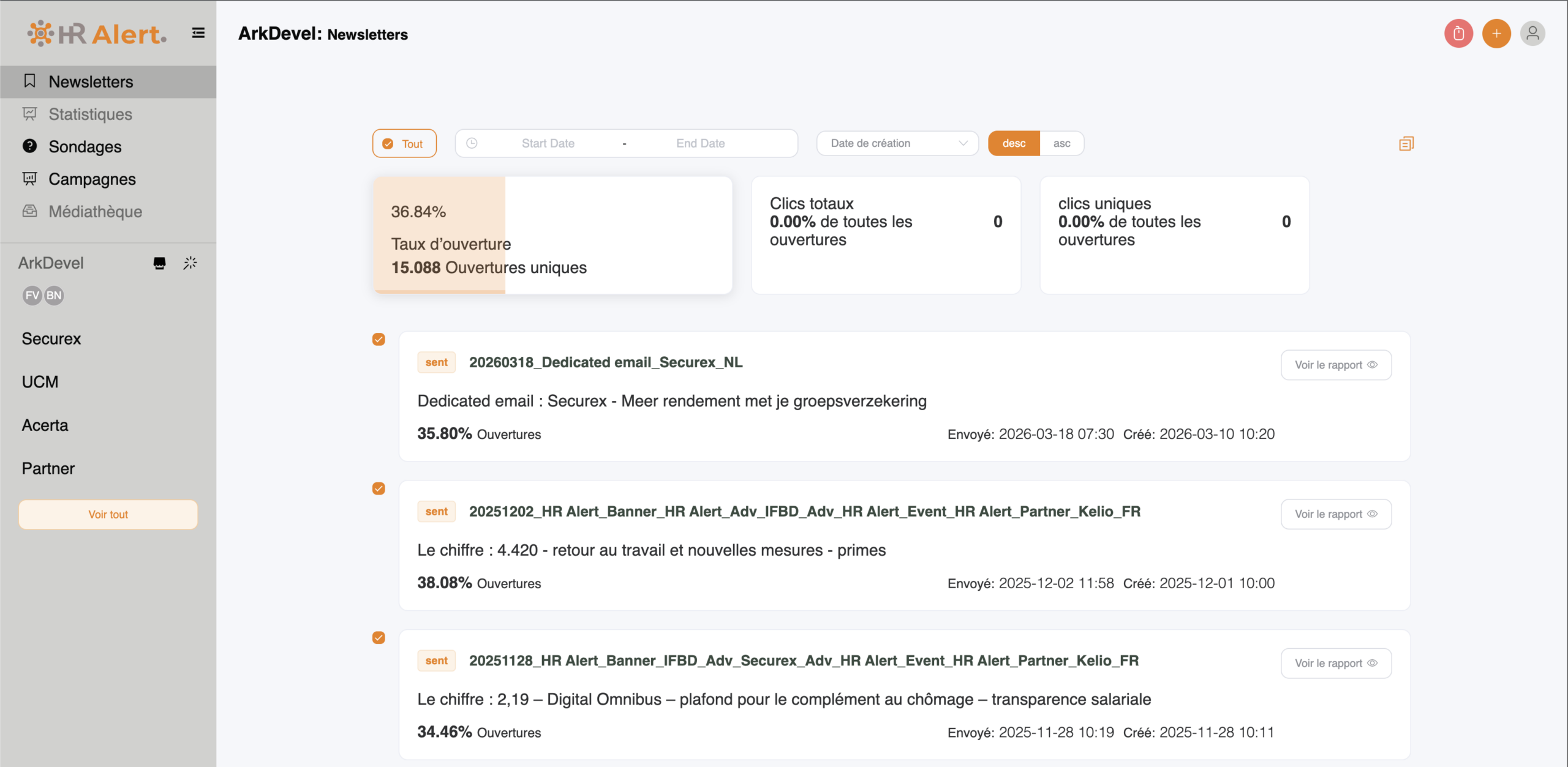
Task: Click the clock icon in date range field
Action: click(x=472, y=143)
